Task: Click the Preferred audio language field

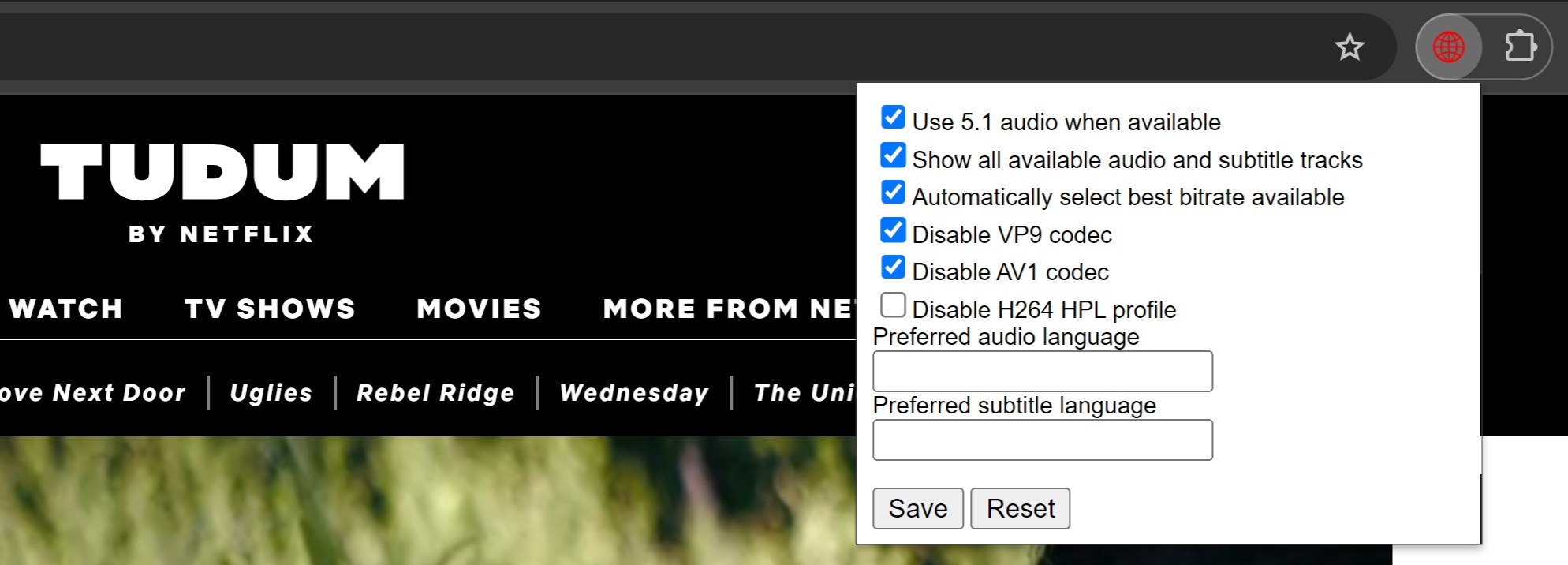Action: pos(1042,372)
